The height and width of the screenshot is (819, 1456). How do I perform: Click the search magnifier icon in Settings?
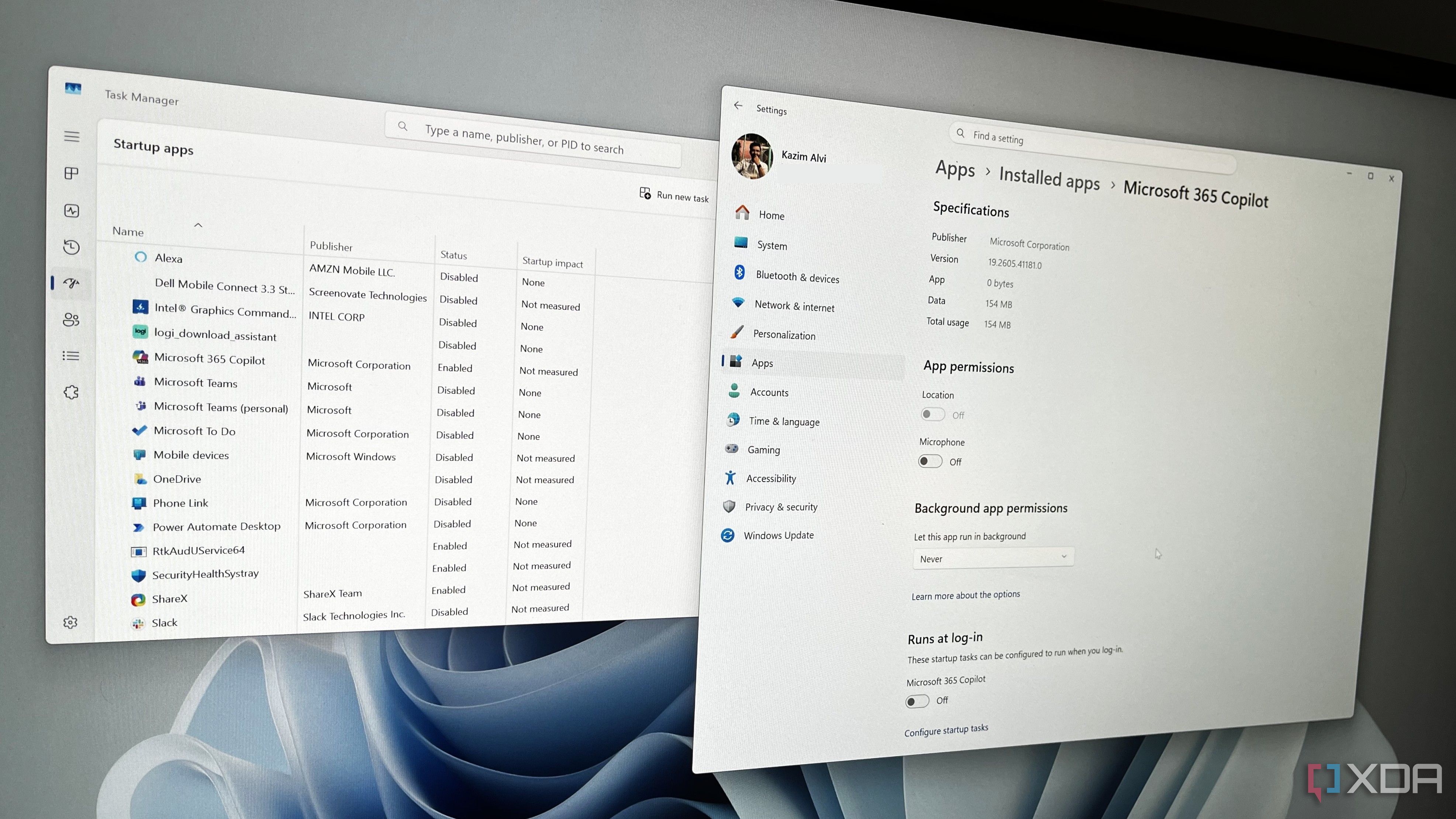point(960,133)
